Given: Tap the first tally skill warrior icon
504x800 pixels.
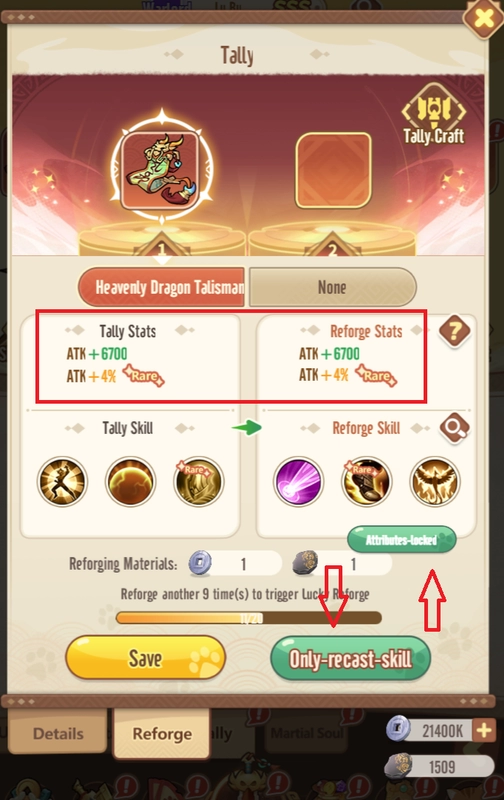Looking at the screenshot, I should pyautogui.click(x=62, y=482).
